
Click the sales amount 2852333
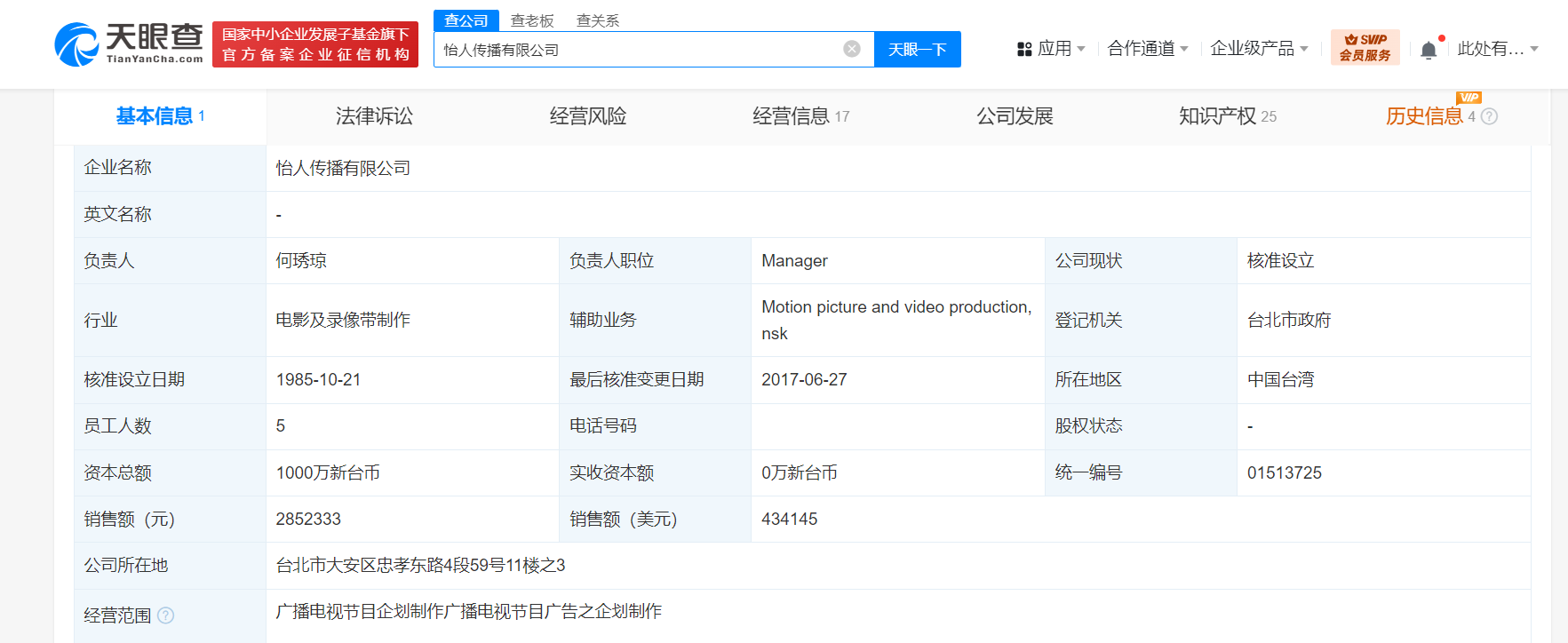point(308,519)
